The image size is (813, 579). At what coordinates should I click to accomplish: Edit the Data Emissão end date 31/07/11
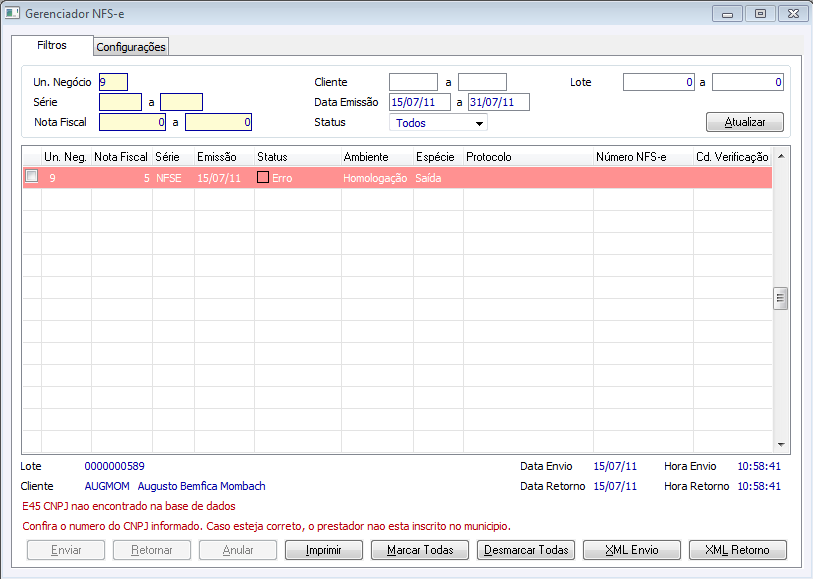click(x=498, y=102)
